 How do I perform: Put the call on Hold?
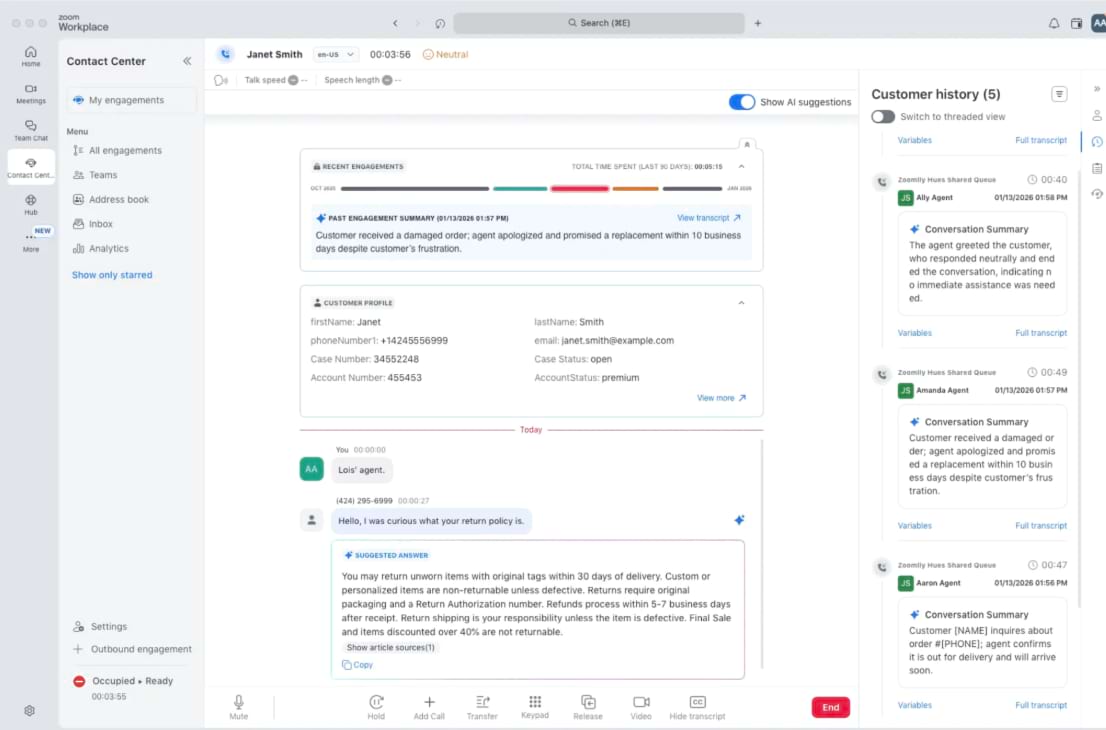pyautogui.click(x=376, y=705)
